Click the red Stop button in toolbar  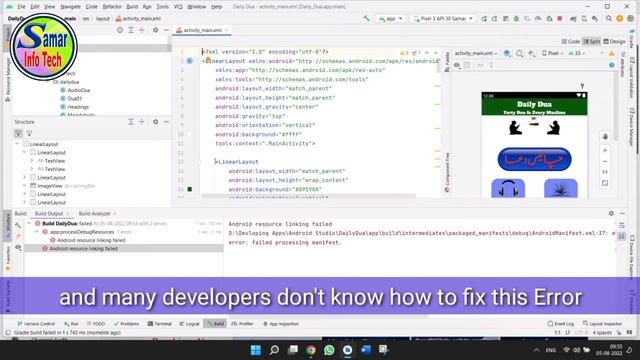coord(560,18)
